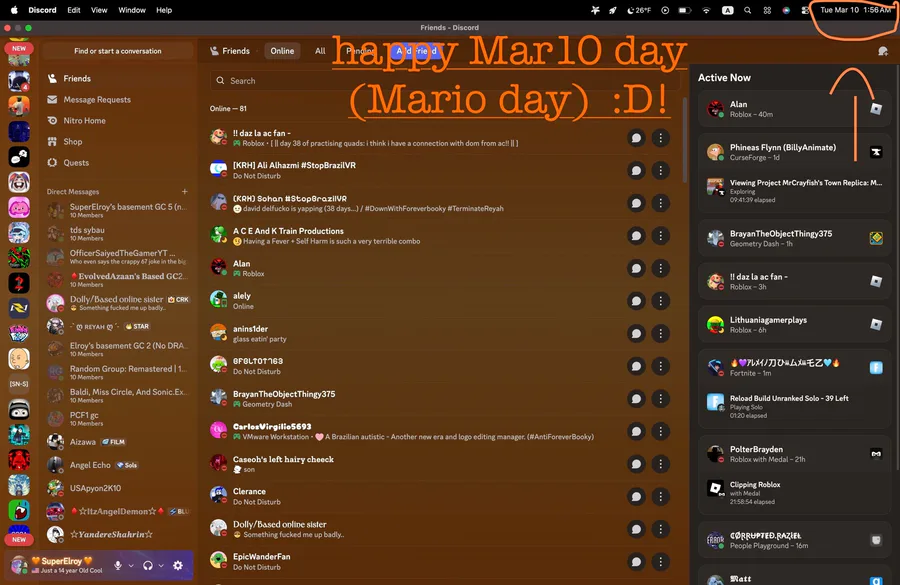Toggle headphone deafen
Screen dimensions: 900x585
tap(148, 565)
